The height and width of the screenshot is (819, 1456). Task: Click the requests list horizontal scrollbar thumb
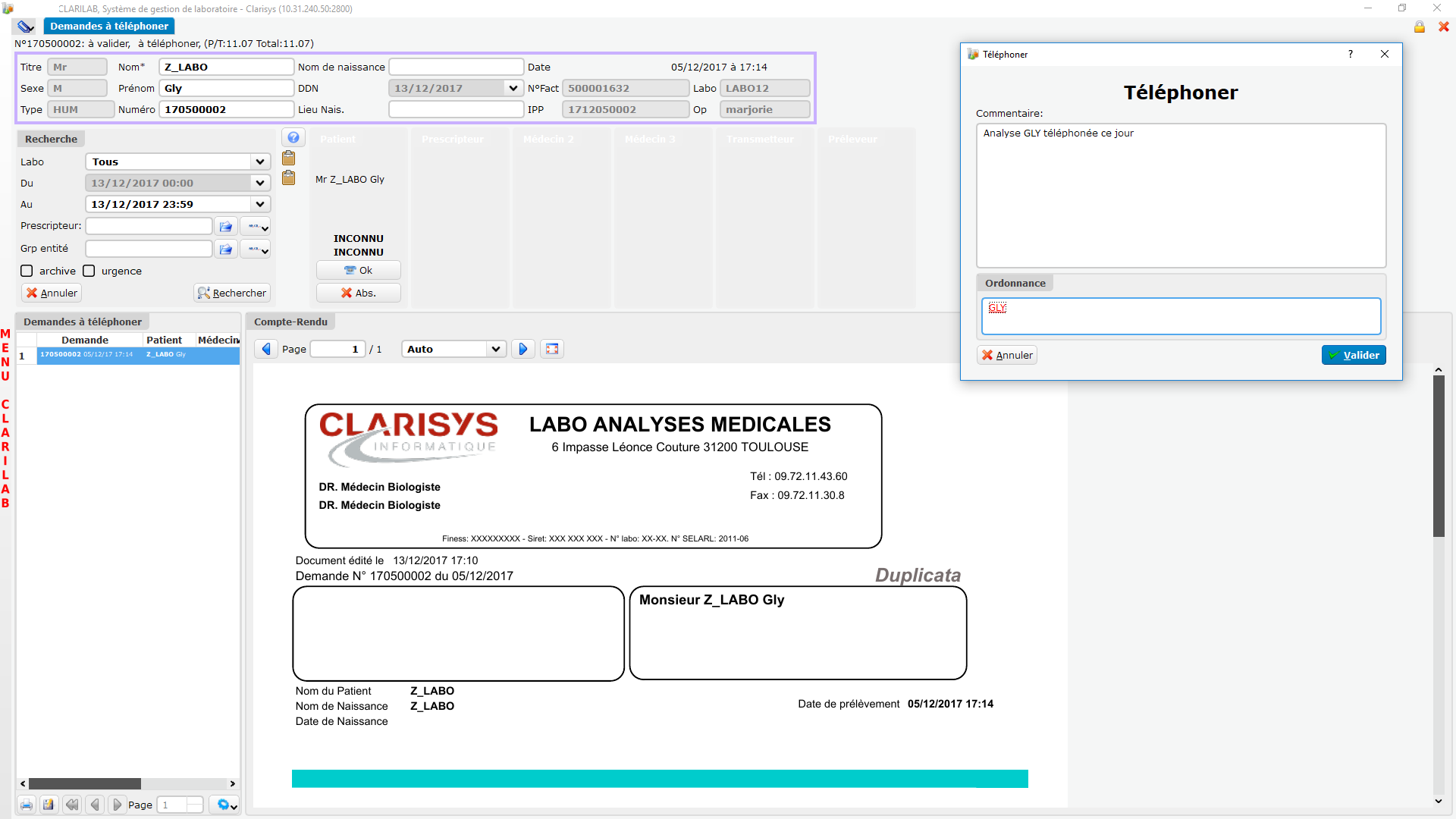point(84,783)
